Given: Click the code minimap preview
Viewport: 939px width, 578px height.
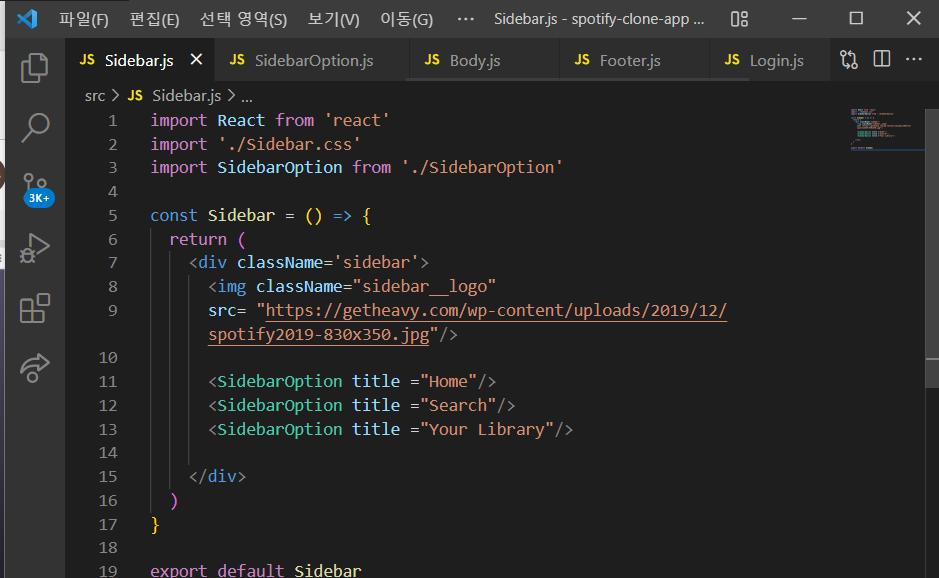Looking at the screenshot, I should [887, 129].
